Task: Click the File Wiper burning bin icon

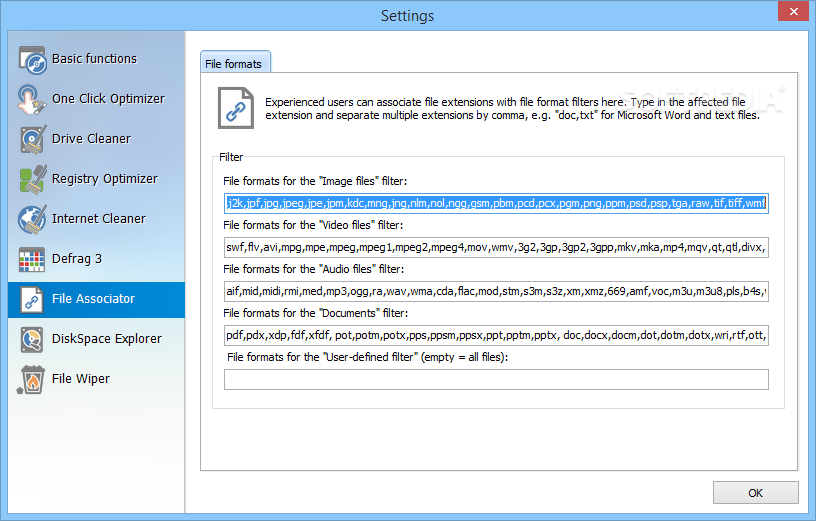Action: coord(31,379)
